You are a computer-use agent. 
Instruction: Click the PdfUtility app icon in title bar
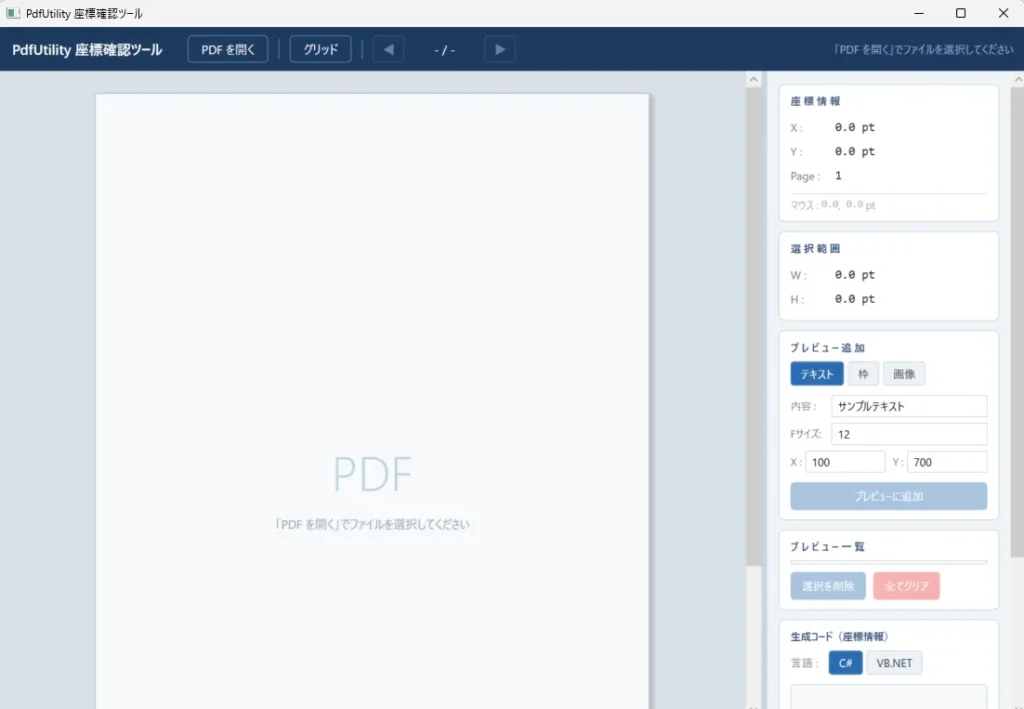tap(13, 13)
